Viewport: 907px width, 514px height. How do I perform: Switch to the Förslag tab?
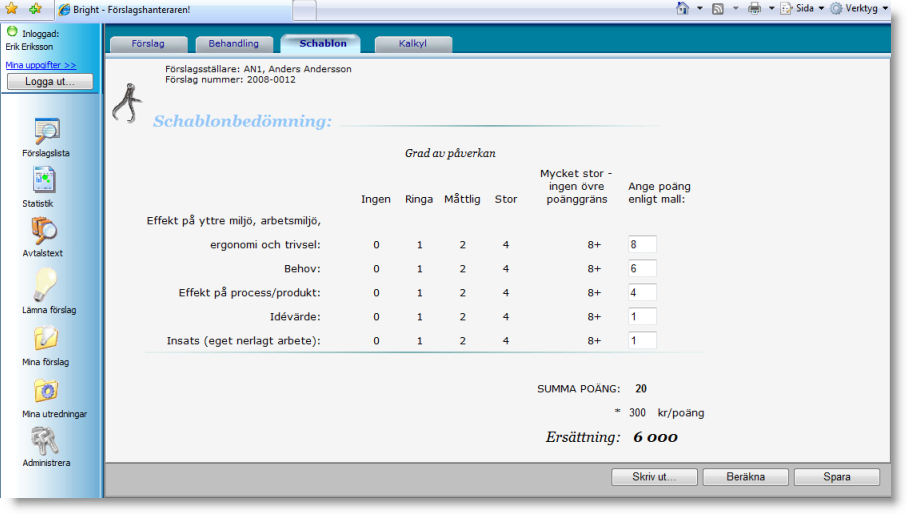(148, 44)
